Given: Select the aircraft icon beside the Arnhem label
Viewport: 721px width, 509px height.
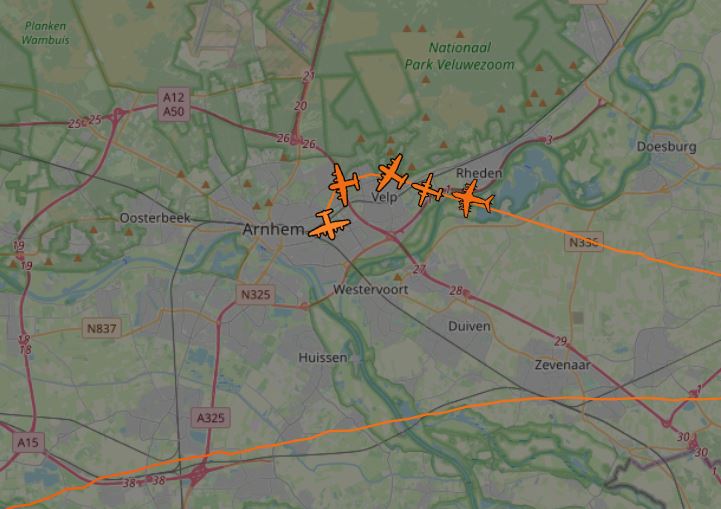Looking at the screenshot, I should [329, 225].
